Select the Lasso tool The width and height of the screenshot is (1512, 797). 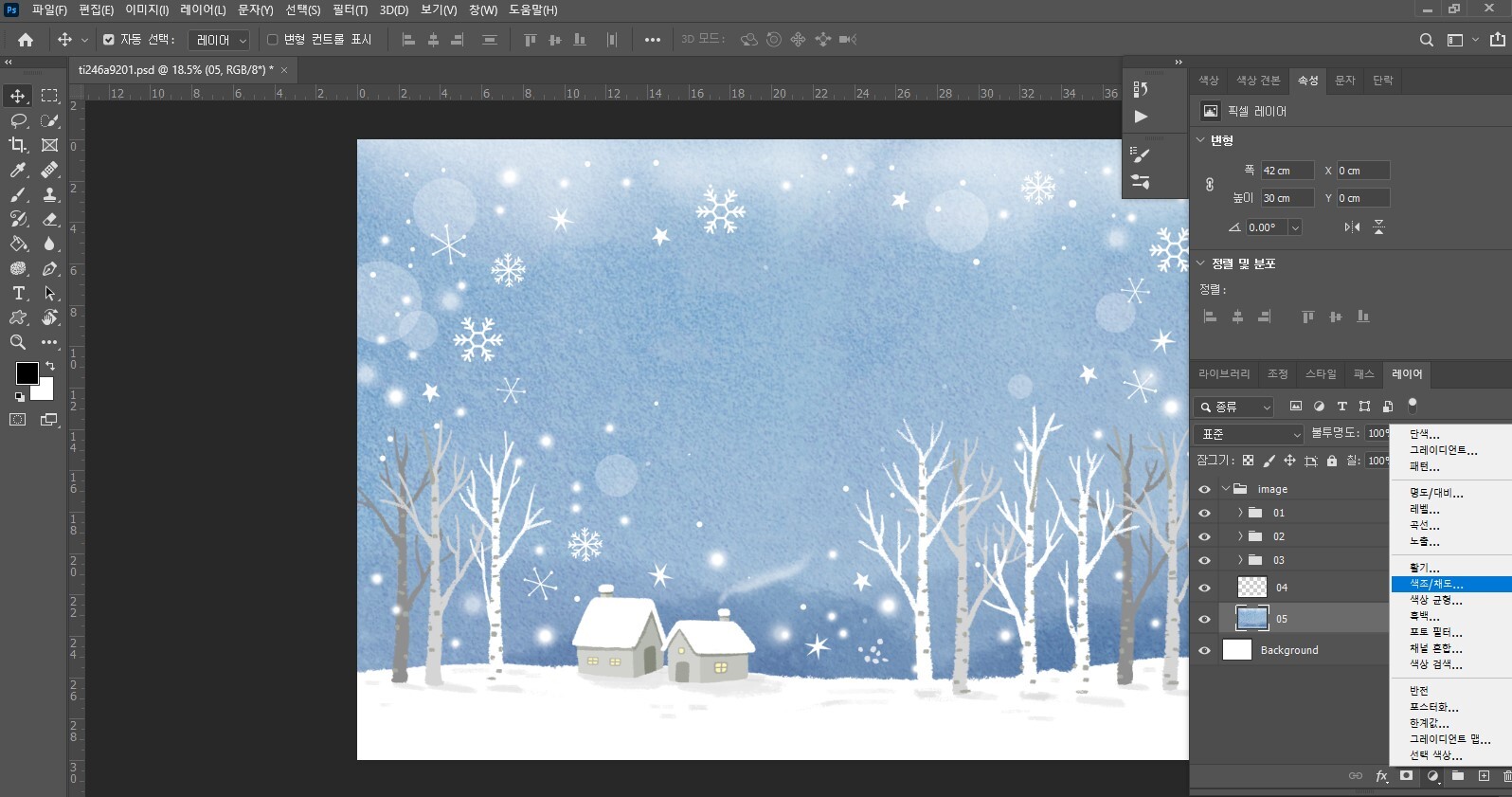(x=18, y=120)
